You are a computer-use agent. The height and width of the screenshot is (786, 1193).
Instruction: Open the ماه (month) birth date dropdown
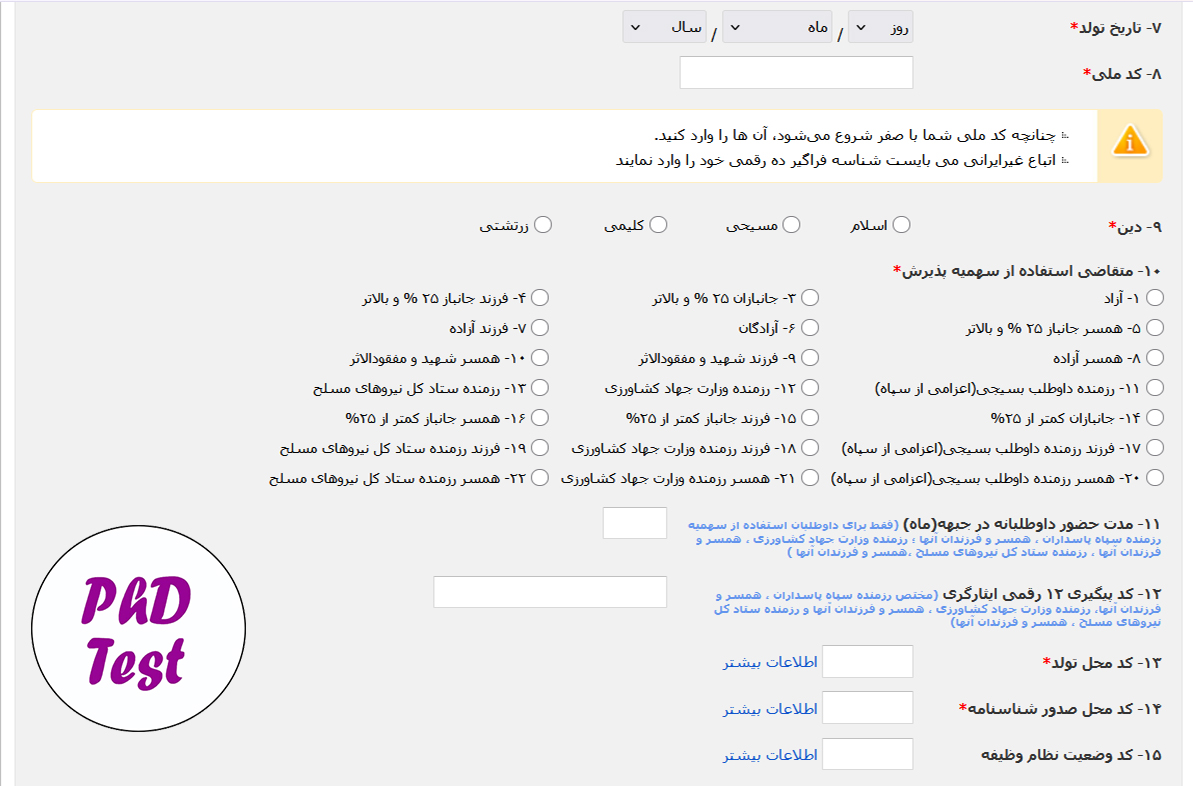click(x=777, y=27)
